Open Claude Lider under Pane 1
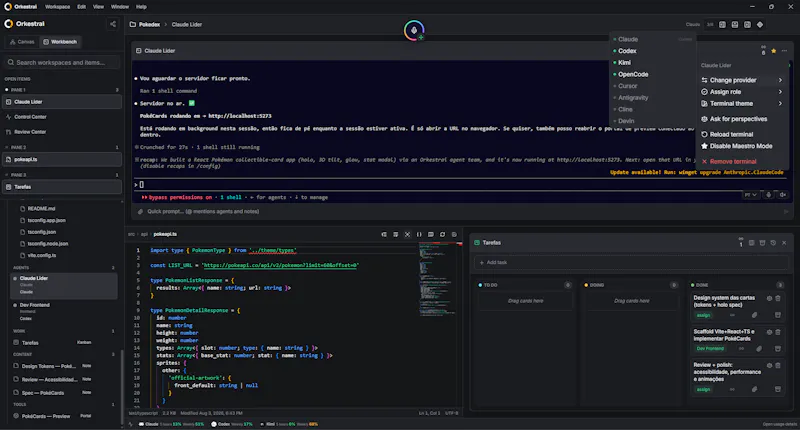The width and height of the screenshot is (800, 430). tap(62, 102)
